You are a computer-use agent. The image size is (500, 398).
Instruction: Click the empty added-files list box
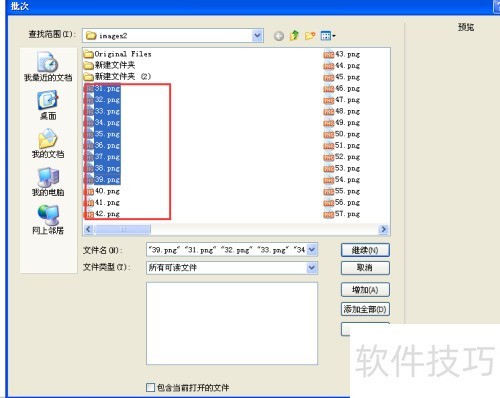232,323
